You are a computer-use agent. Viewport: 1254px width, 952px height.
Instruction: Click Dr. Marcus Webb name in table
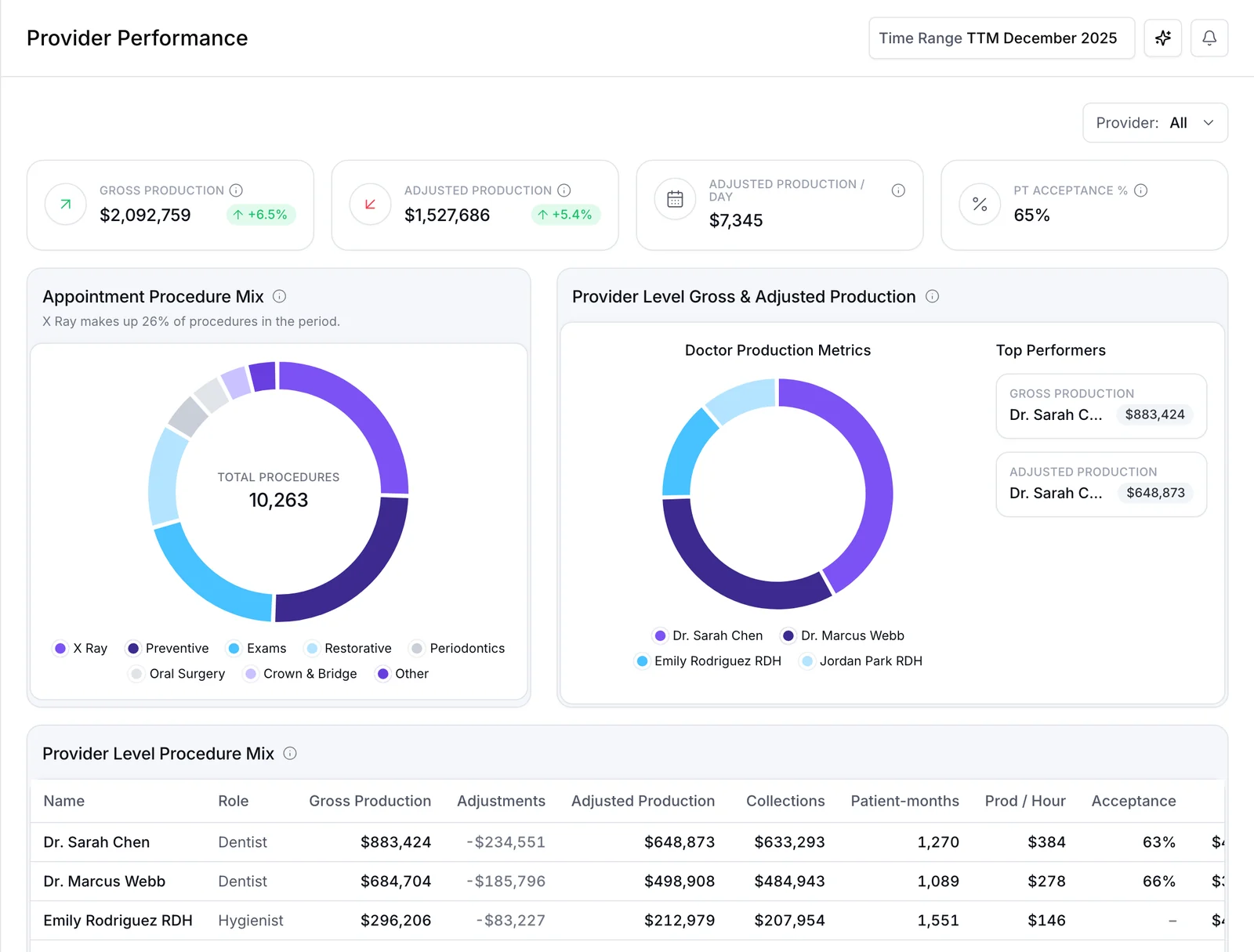click(x=104, y=881)
